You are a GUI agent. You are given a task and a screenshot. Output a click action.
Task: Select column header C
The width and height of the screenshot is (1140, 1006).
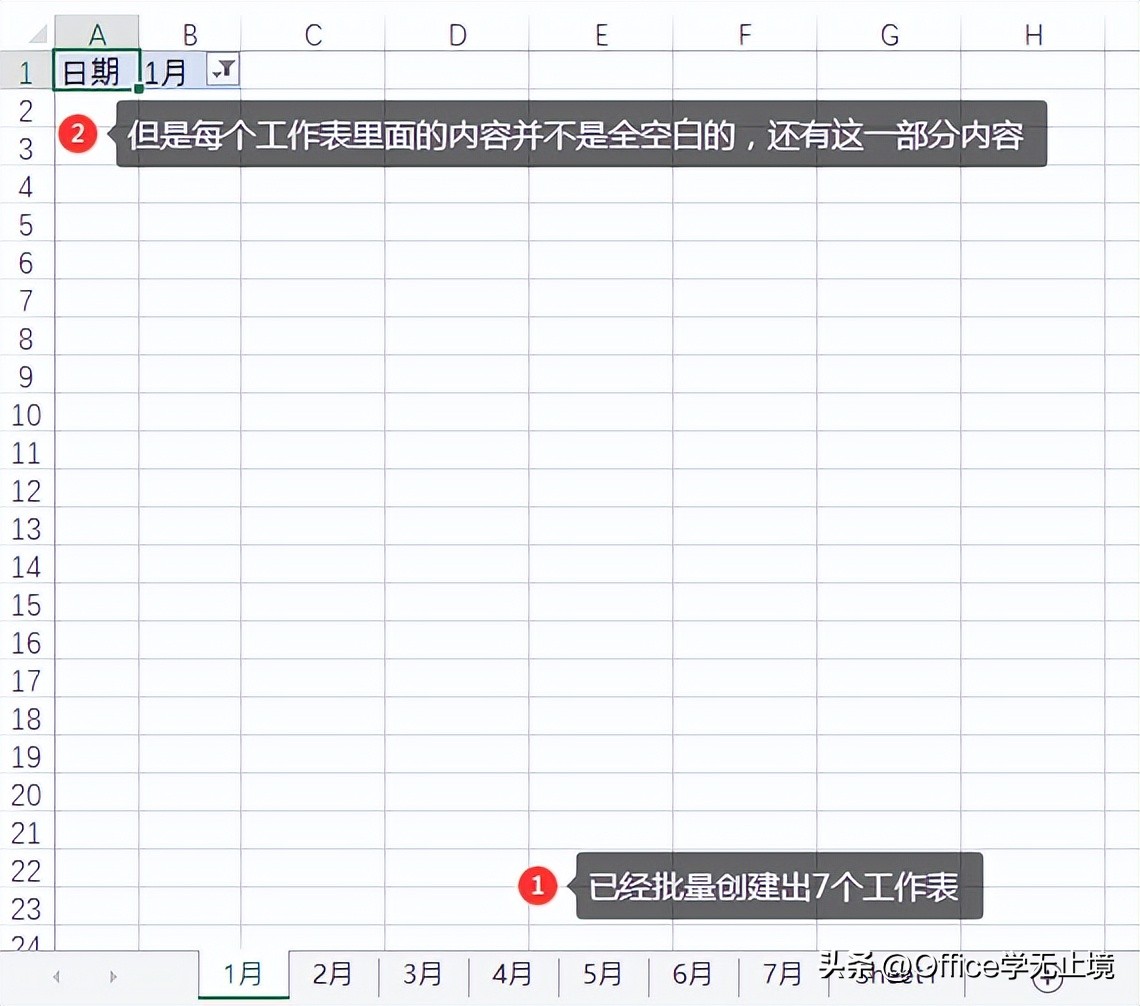pyautogui.click(x=313, y=34)
